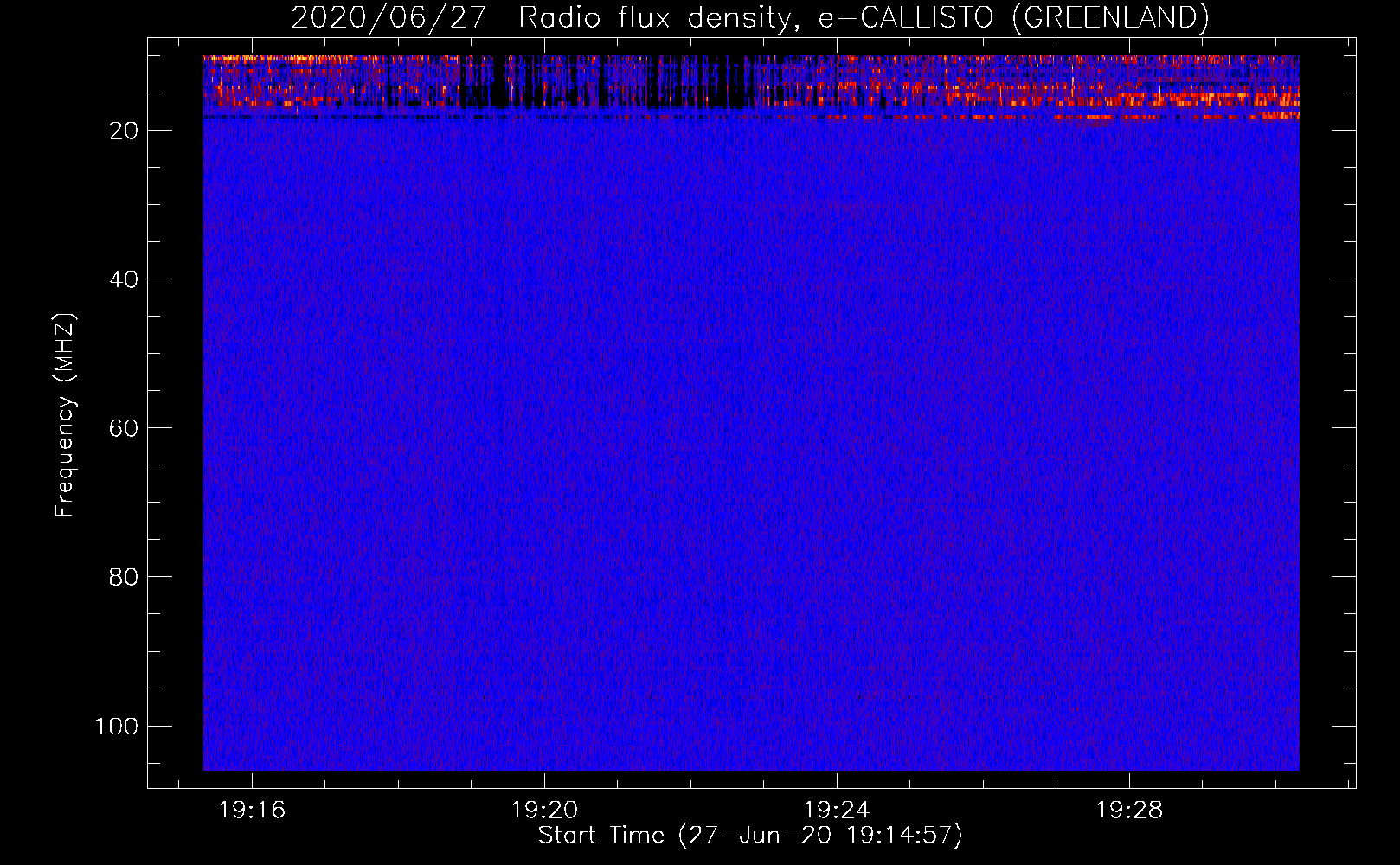Click the 'Frequency (MHZ)' axis label

click(65, 415)
